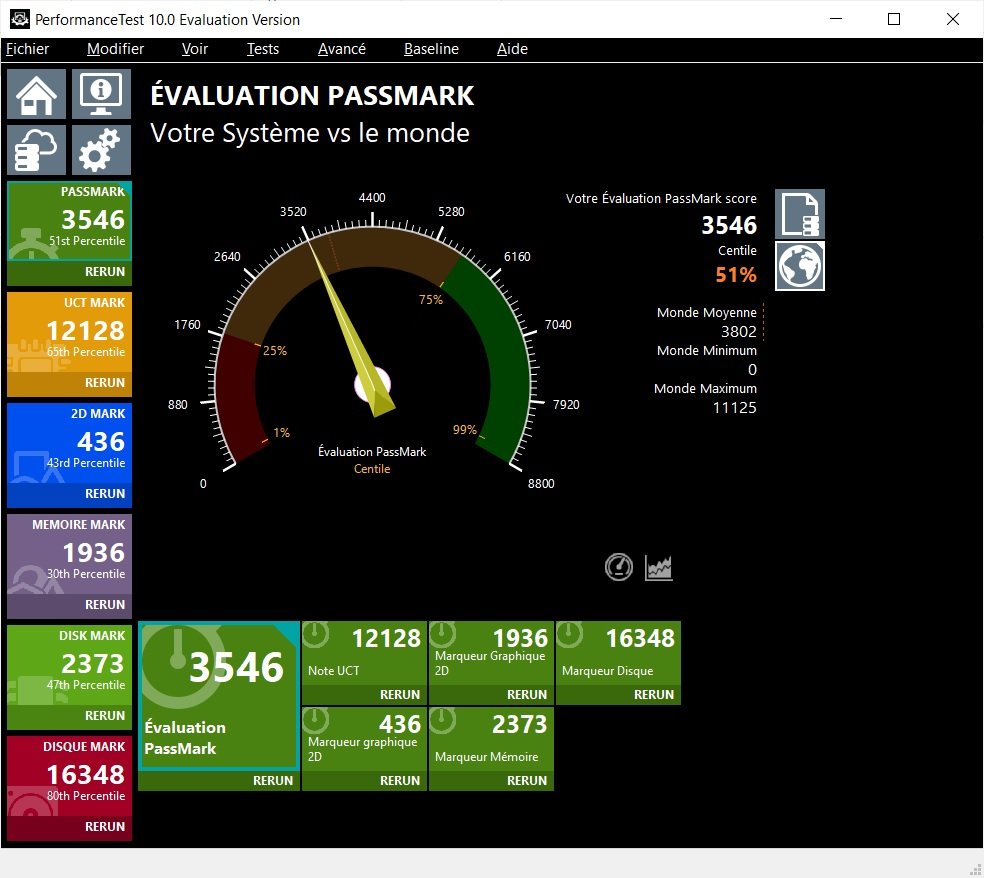984x878 pixels.
Task: Click the Monde Maximum 11125 value
Action: (734, 408)
